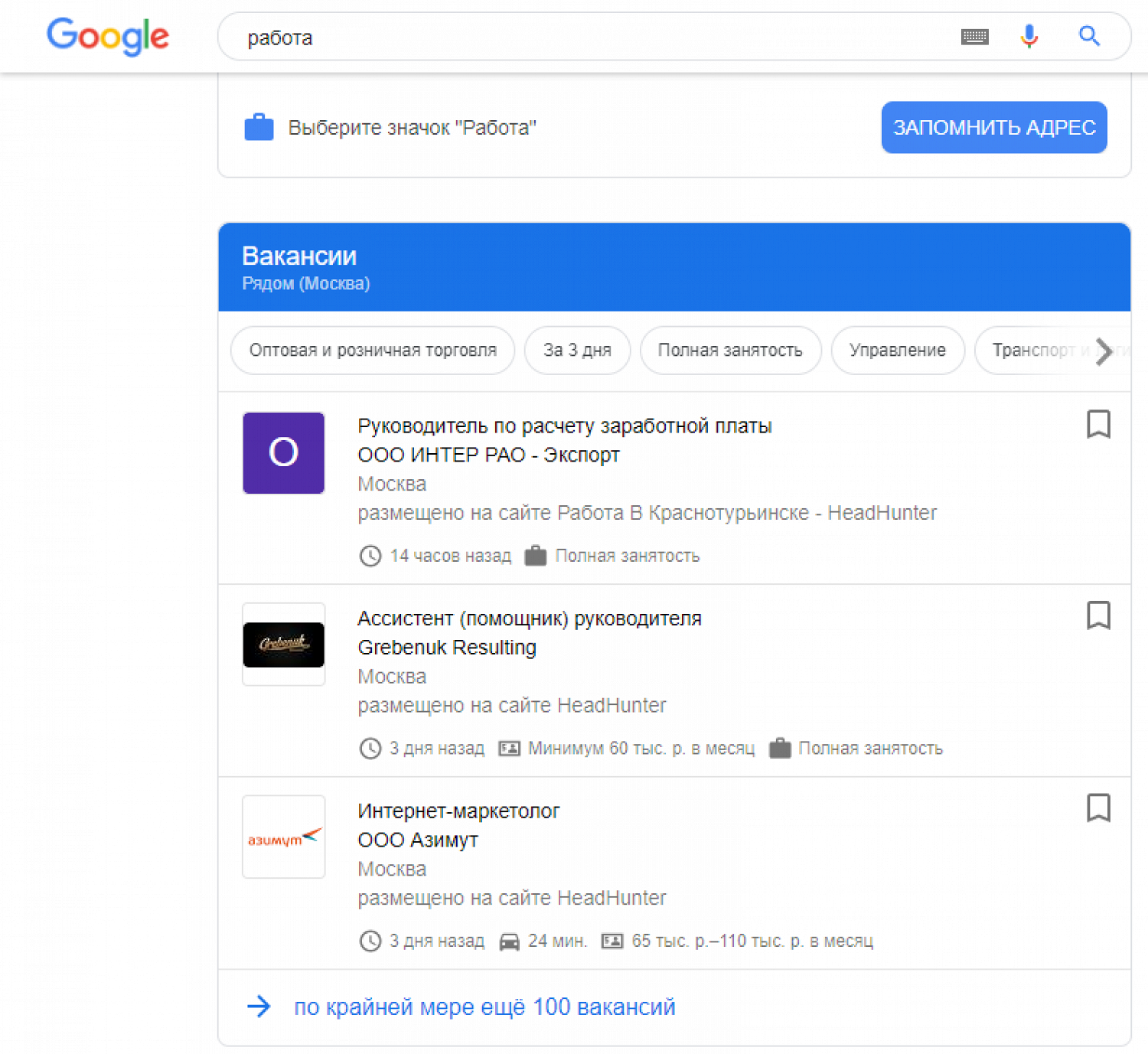Apply the За 3 дня filter chip

click(x=577, y=351)
